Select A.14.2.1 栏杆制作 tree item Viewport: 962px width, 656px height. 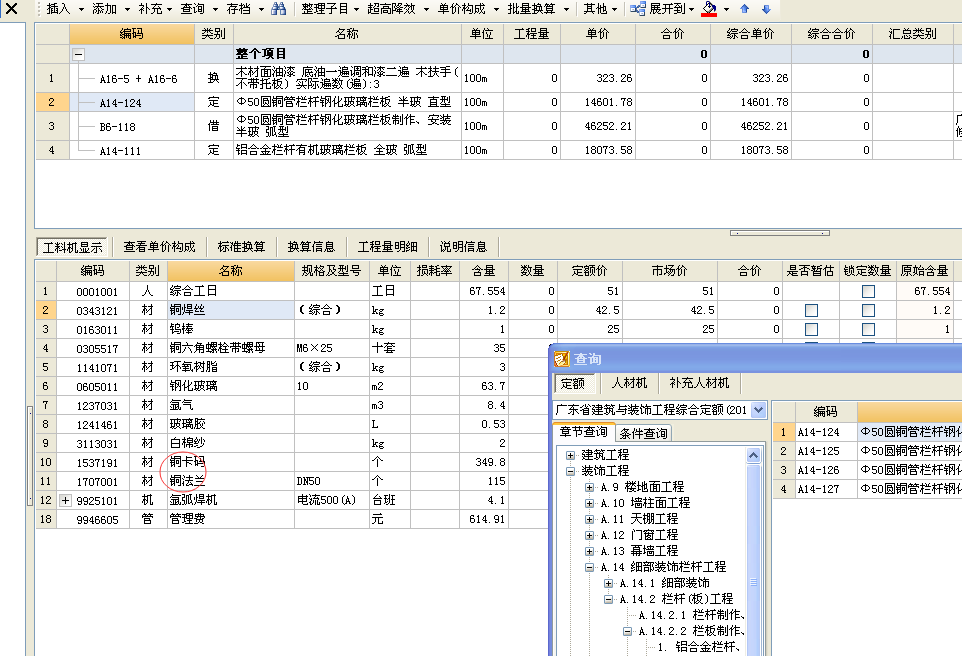(x=691, y=615)
